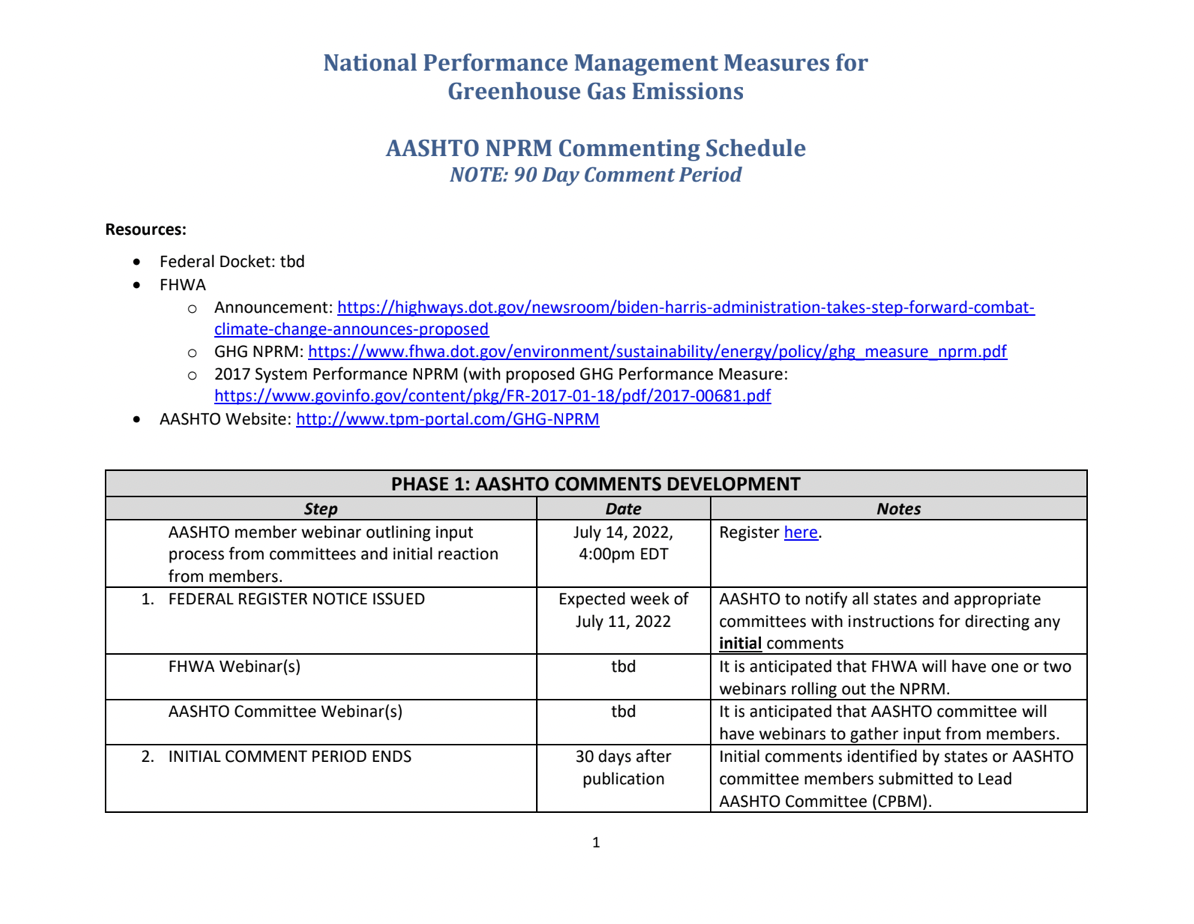Click the 'Step' column header
Screen dimensions: 1194x924
point(321,509)
